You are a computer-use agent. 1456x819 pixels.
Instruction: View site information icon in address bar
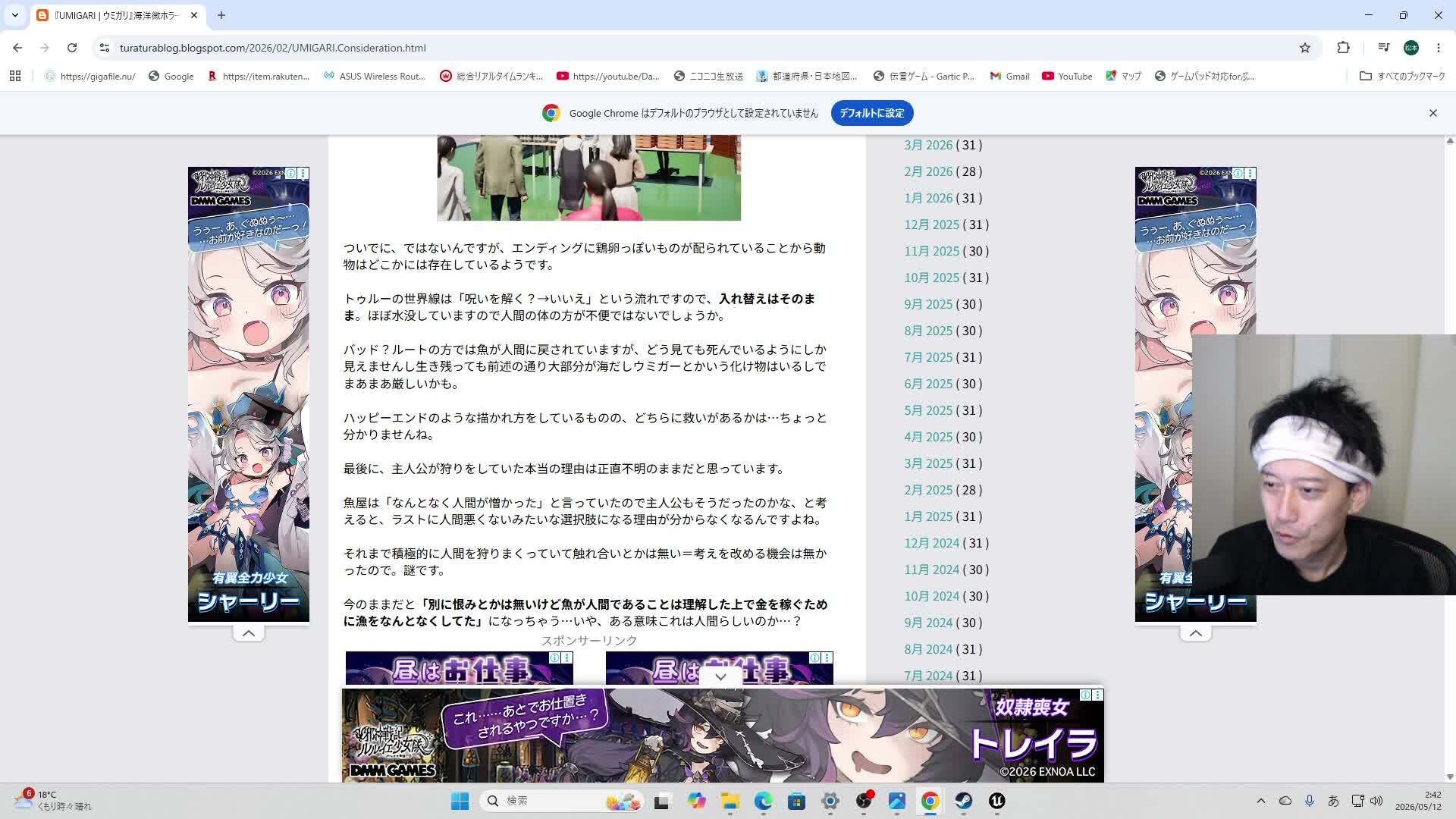click(105, 48)
